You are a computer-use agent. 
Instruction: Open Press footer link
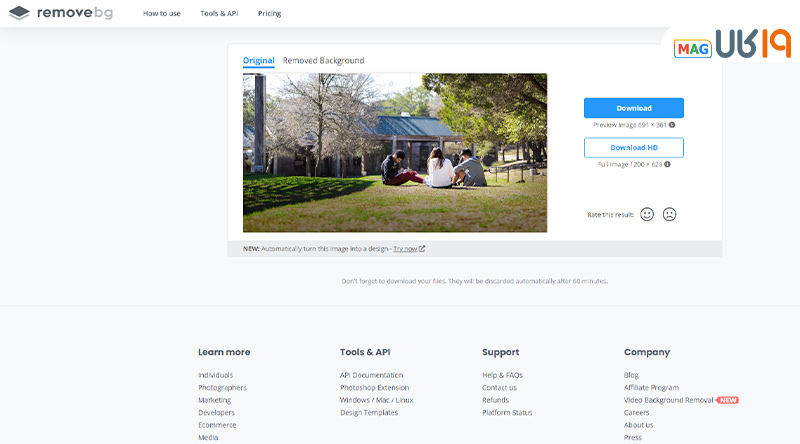633,437
